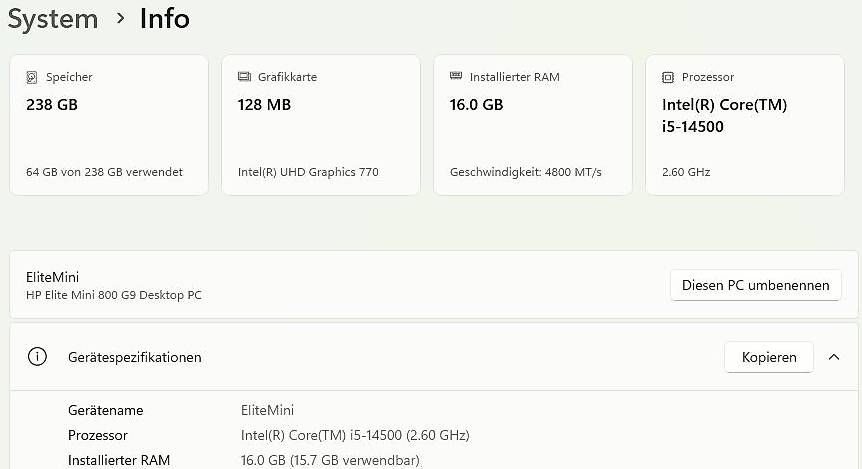Click the Prozessor CPU icon
Image resolution: width=862 pixels, height=469 pixels.
click(668, 78)
